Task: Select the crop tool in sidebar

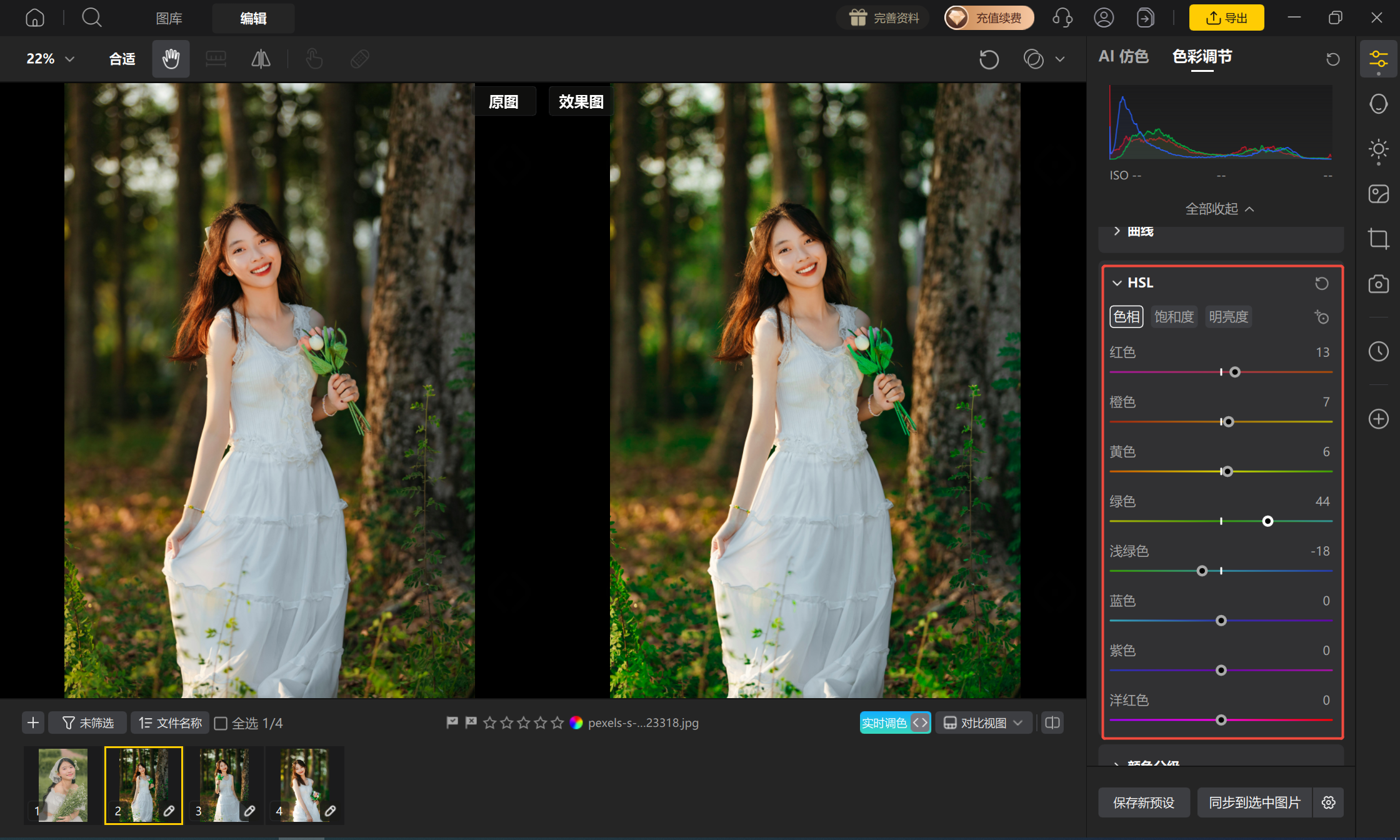Action: click(1378, 239)
